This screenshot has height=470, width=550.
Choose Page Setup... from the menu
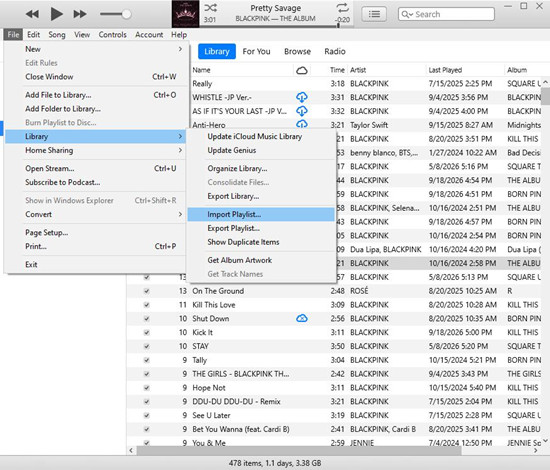95,233
